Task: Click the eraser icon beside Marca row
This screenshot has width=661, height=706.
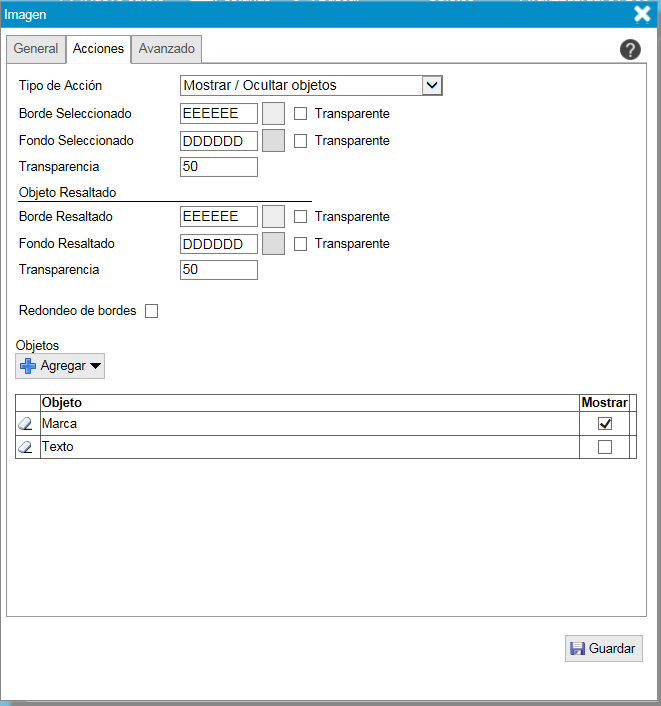Action: click(x=26, y=424)
